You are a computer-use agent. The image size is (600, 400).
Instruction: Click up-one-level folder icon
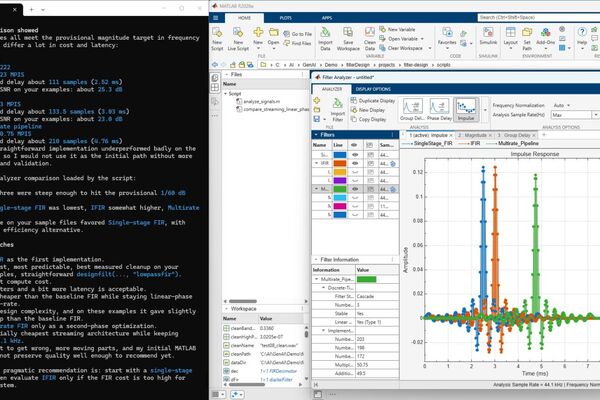(x=233, y=65)
